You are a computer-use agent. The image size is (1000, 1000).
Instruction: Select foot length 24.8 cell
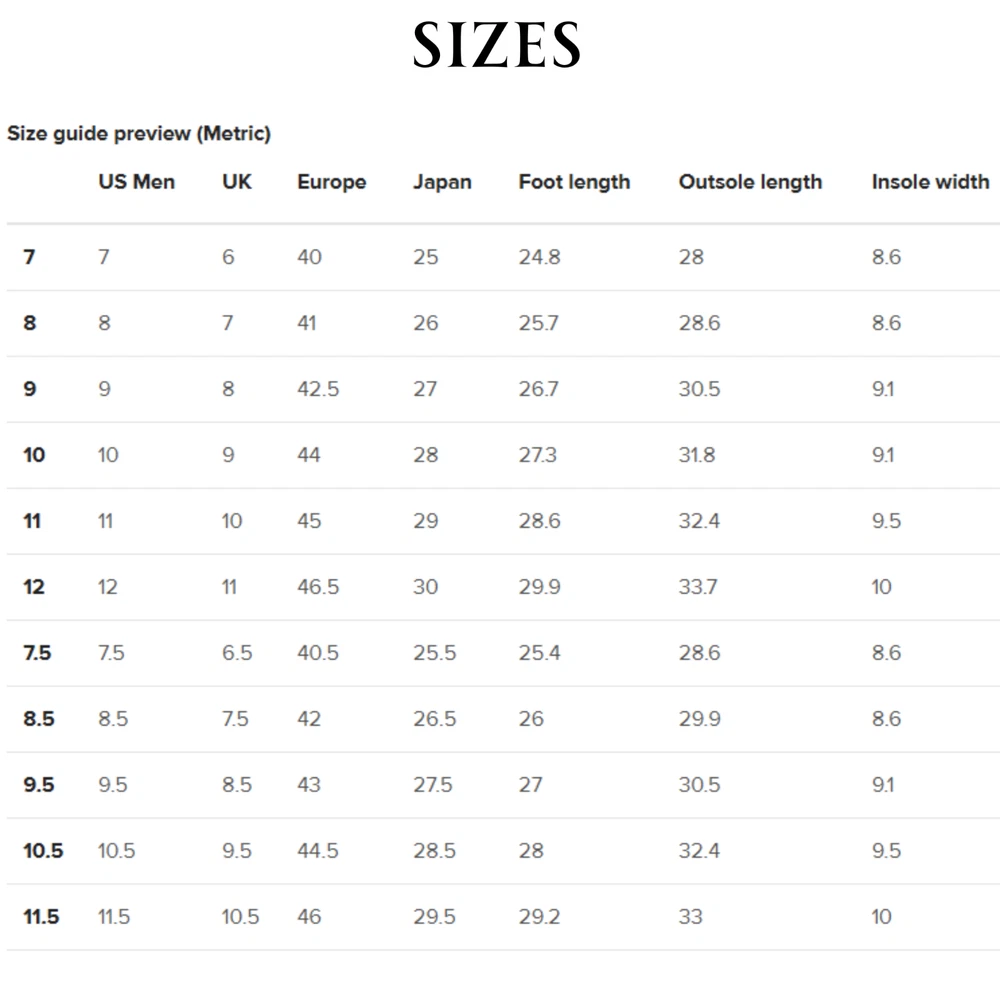coord(539,257)
